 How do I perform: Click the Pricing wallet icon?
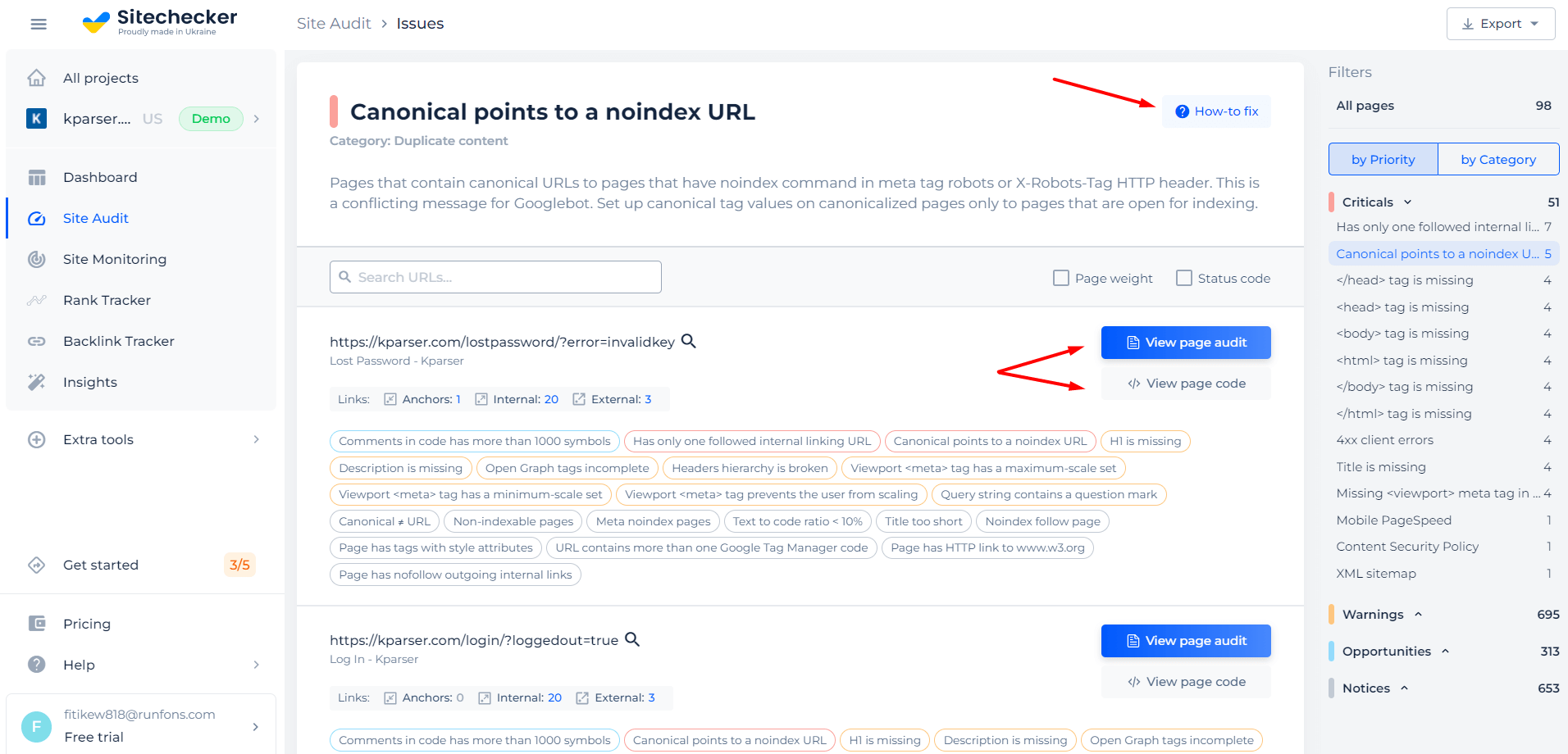[x=37, y=624]
